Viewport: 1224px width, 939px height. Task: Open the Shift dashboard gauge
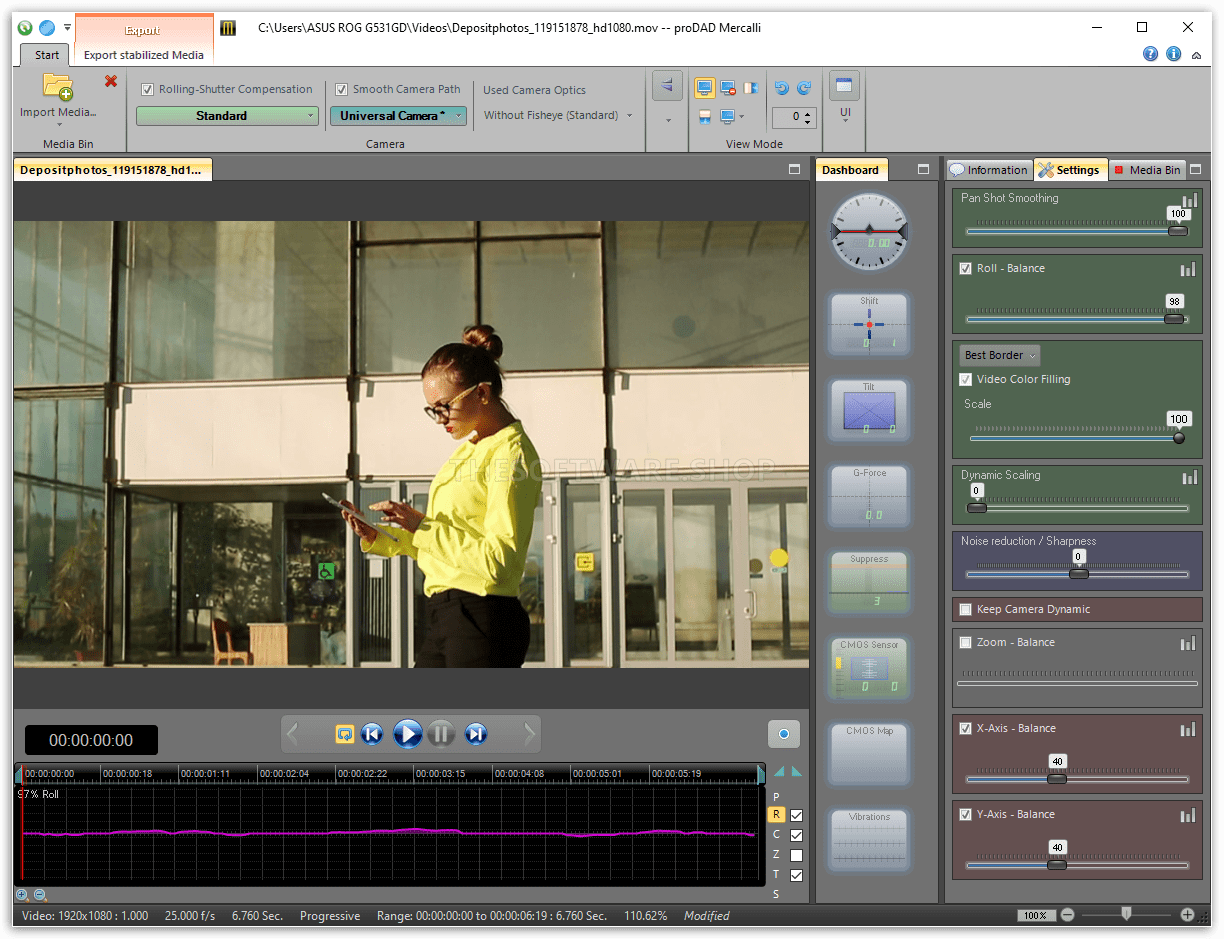[868, 324]
